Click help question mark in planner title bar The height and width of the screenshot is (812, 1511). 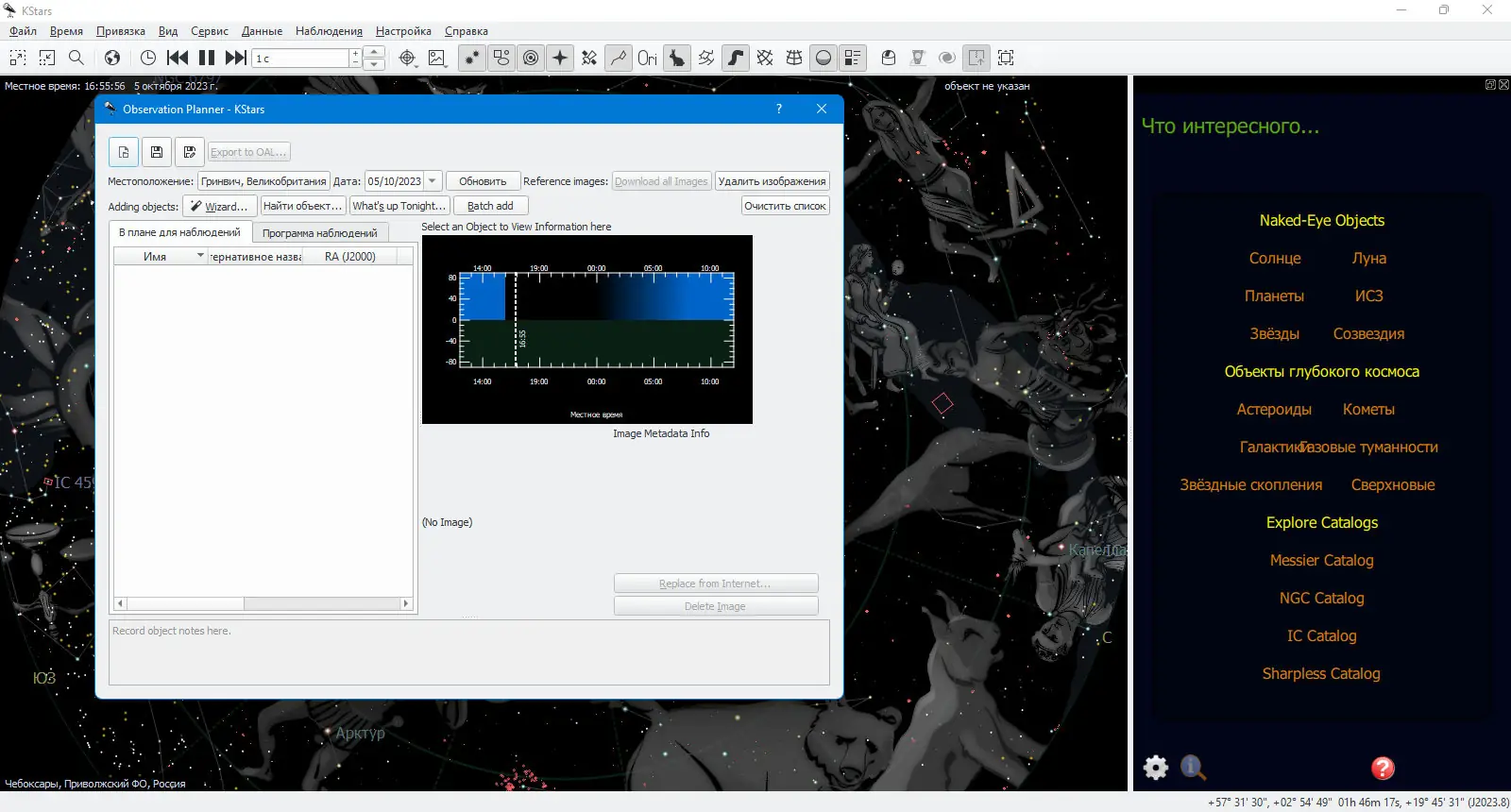pos(779,109)
